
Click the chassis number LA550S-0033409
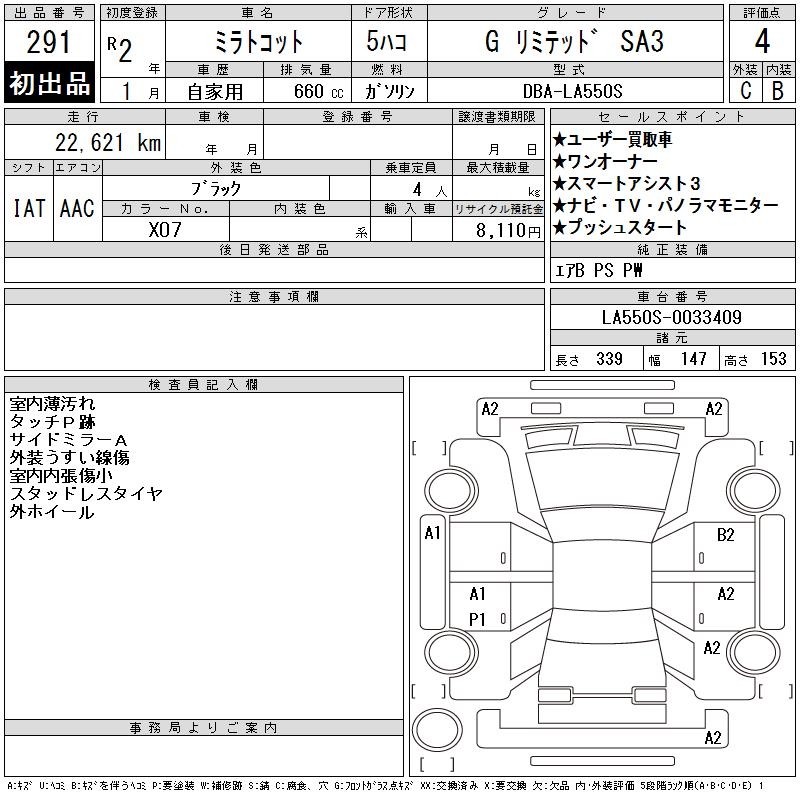tap(672, 317)
